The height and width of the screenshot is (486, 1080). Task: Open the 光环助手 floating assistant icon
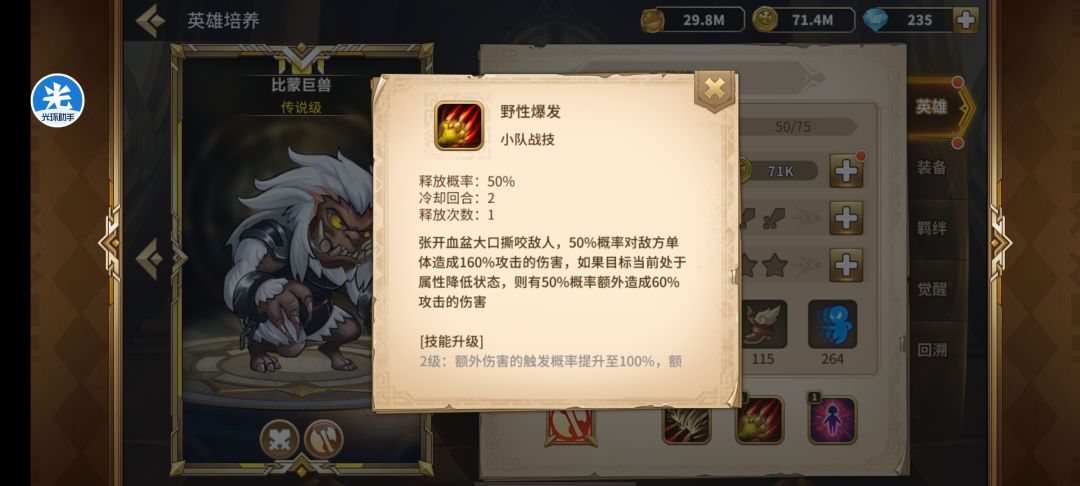57,101
